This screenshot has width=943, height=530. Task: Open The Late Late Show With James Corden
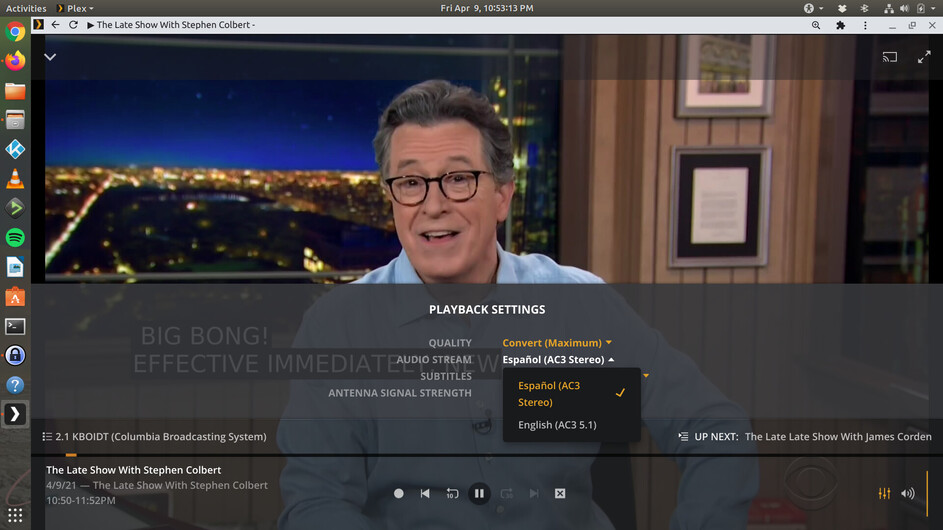click(x=838, y=437)
